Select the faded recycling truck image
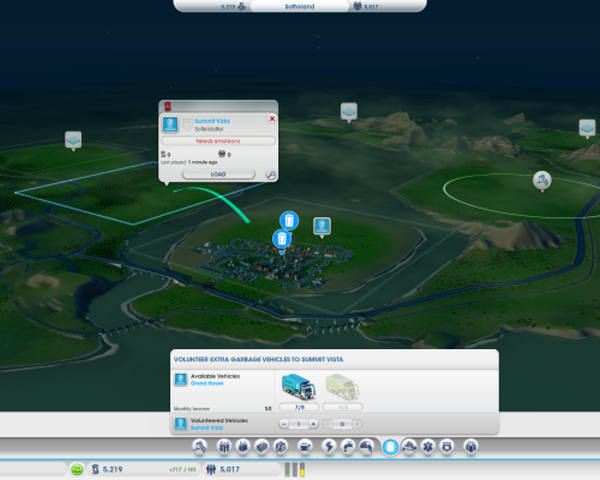The height and width of the screenshot is (480, 600). coord(342,387)
